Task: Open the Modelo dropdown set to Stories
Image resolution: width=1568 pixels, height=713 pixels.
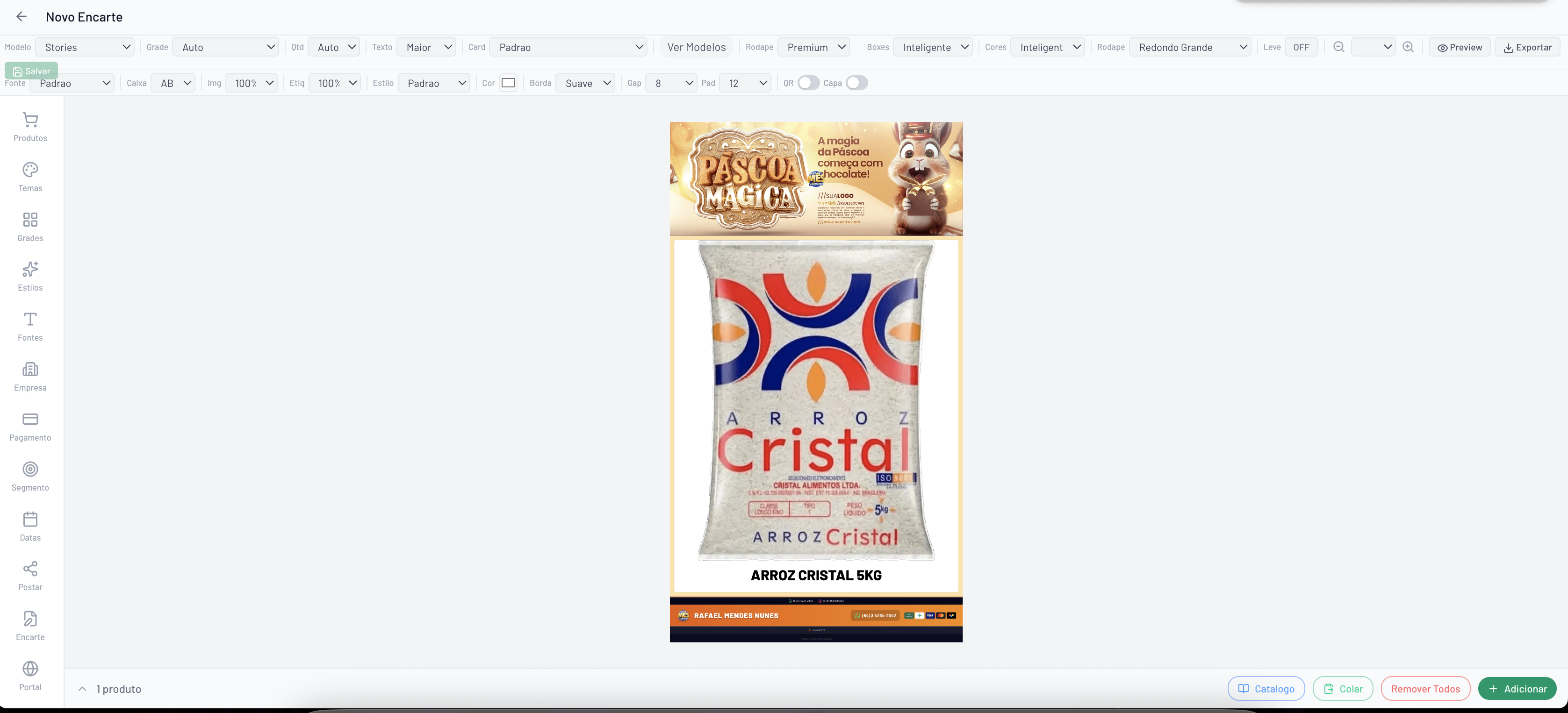Action: click(85, 47)
